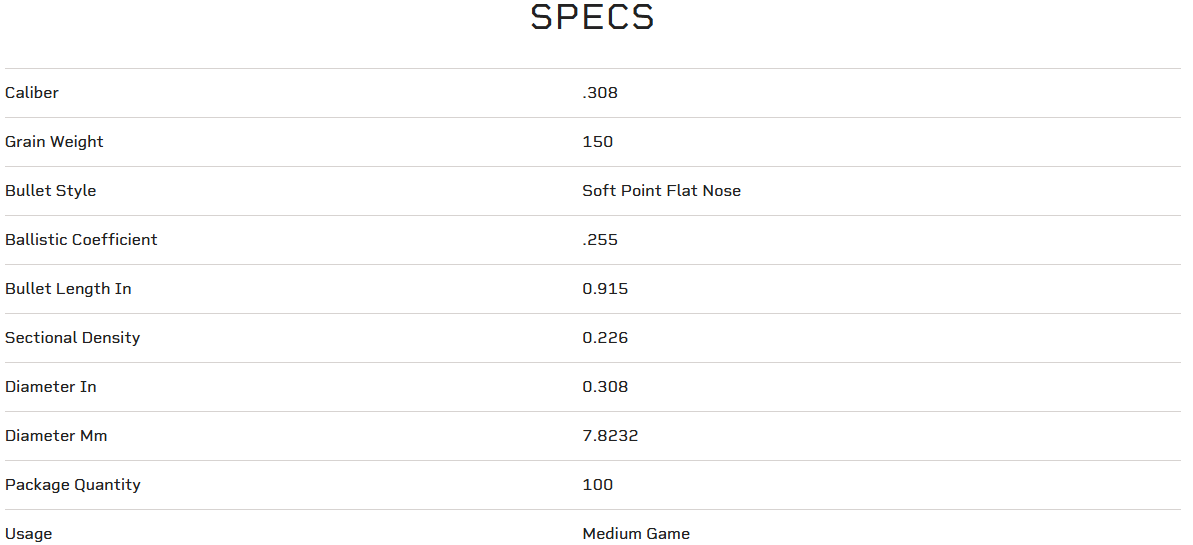Click the 0.915 bullet length value
This screenshot has width=1193, height=545.
605,289
